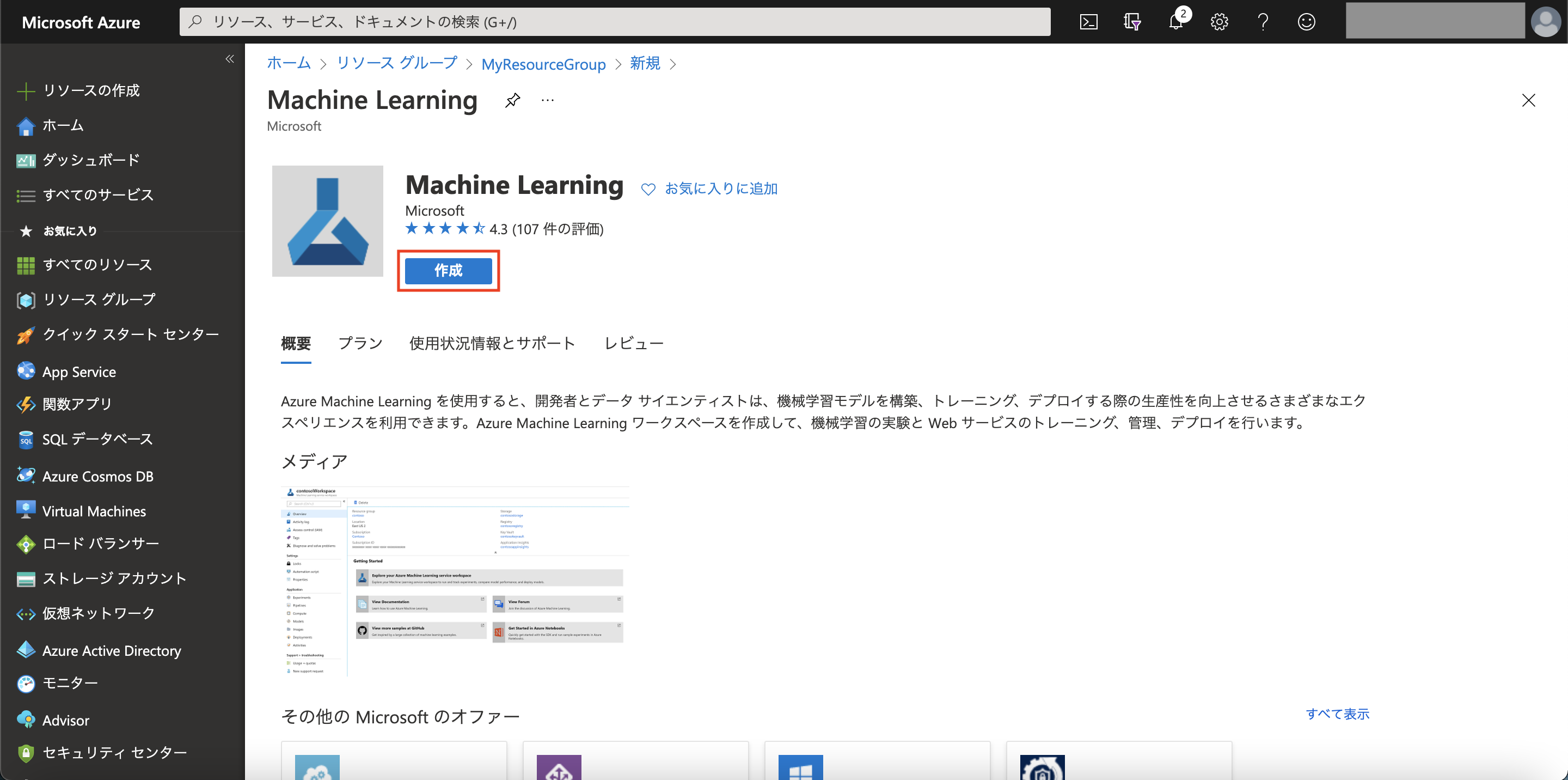Open セキュリティ センター in the sidebar
The height and width of the screenshot is (780, 1568).
114,753
